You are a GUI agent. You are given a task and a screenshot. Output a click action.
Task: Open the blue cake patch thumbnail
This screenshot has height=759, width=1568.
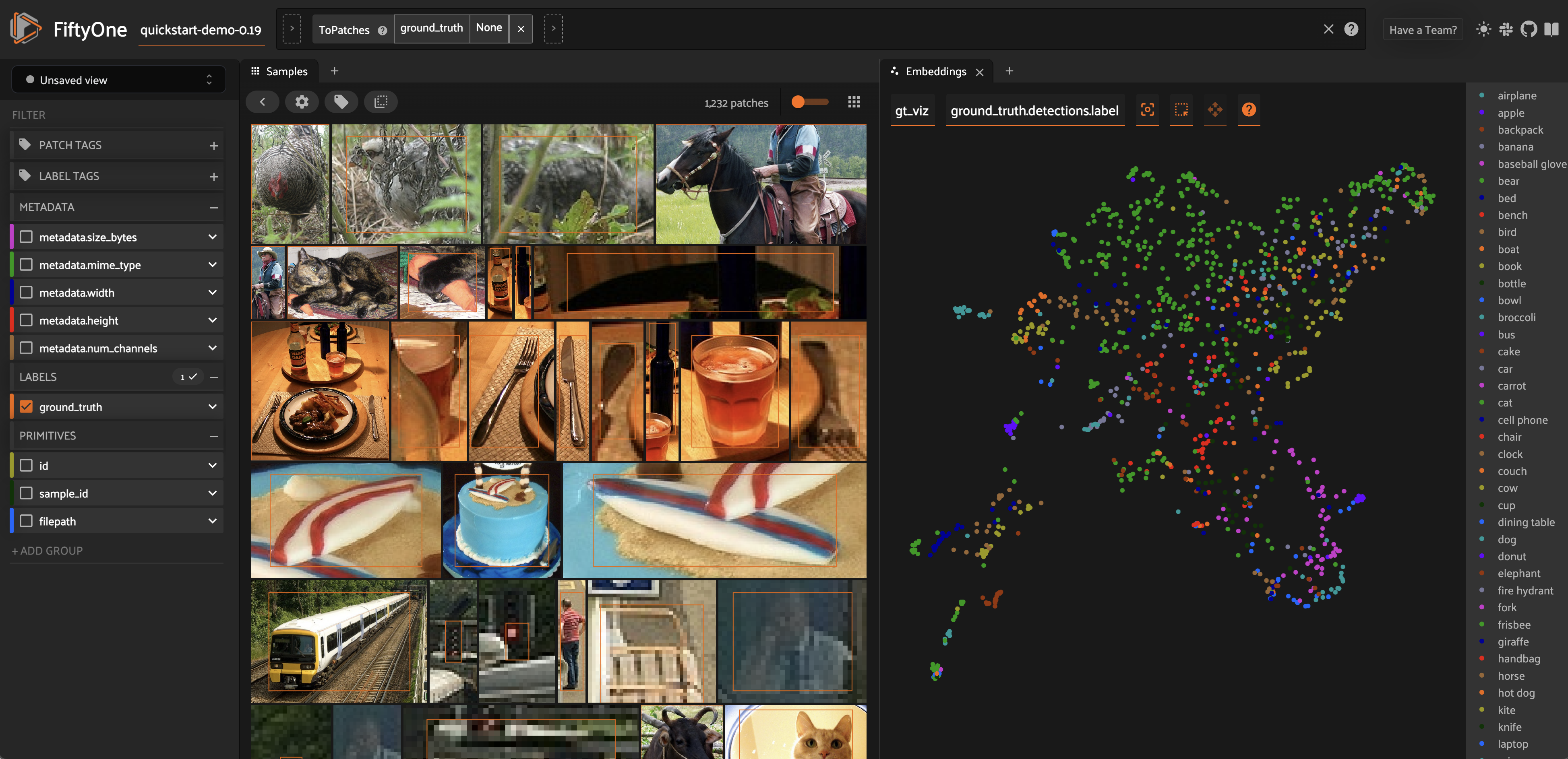[x=502, y=520]
